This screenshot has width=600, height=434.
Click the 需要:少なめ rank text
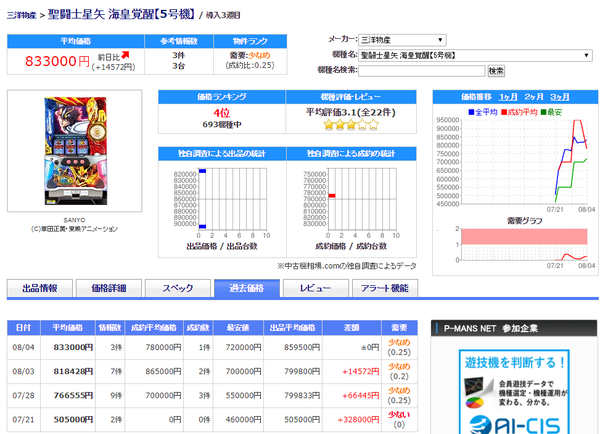250,55
